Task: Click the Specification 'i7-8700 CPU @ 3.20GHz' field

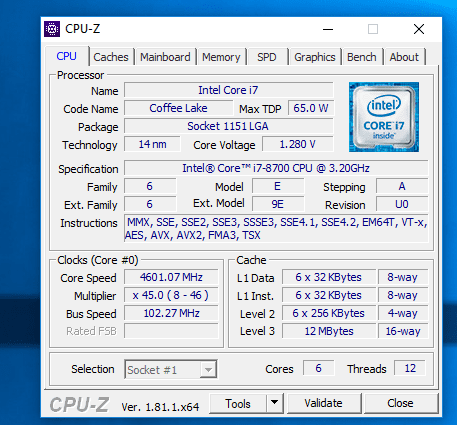Action: [x=276, y=168]
